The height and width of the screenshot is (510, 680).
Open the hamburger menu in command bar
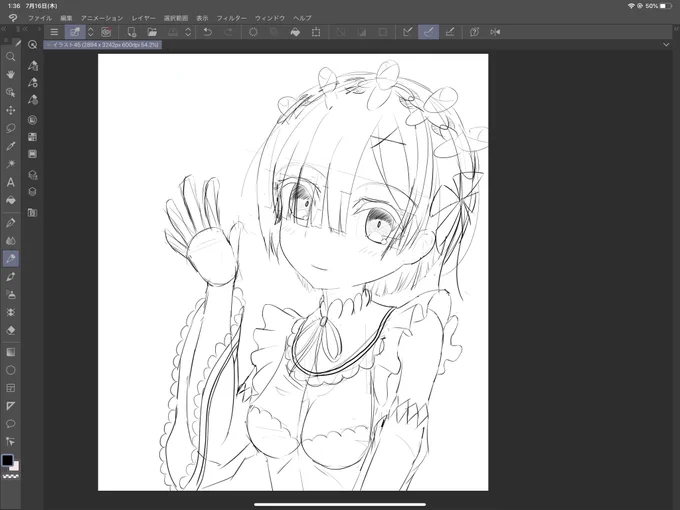coord(54,32)
